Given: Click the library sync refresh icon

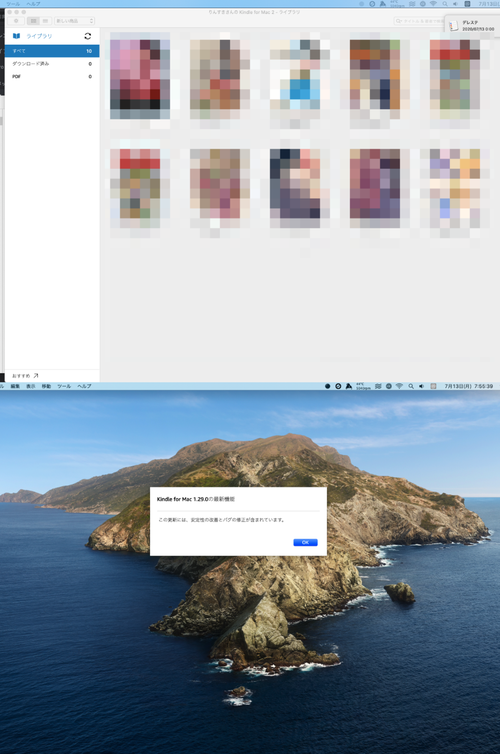Looking at the screenshot, I should point(88,36).
